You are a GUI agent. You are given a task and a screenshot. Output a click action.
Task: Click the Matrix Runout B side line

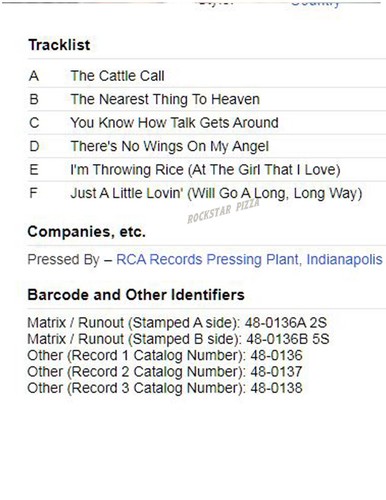pyautogui.click(x=178, y=339)
